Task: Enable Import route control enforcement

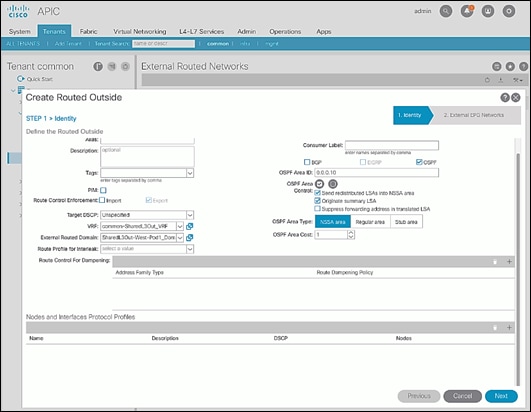Action: coord(102,200)
